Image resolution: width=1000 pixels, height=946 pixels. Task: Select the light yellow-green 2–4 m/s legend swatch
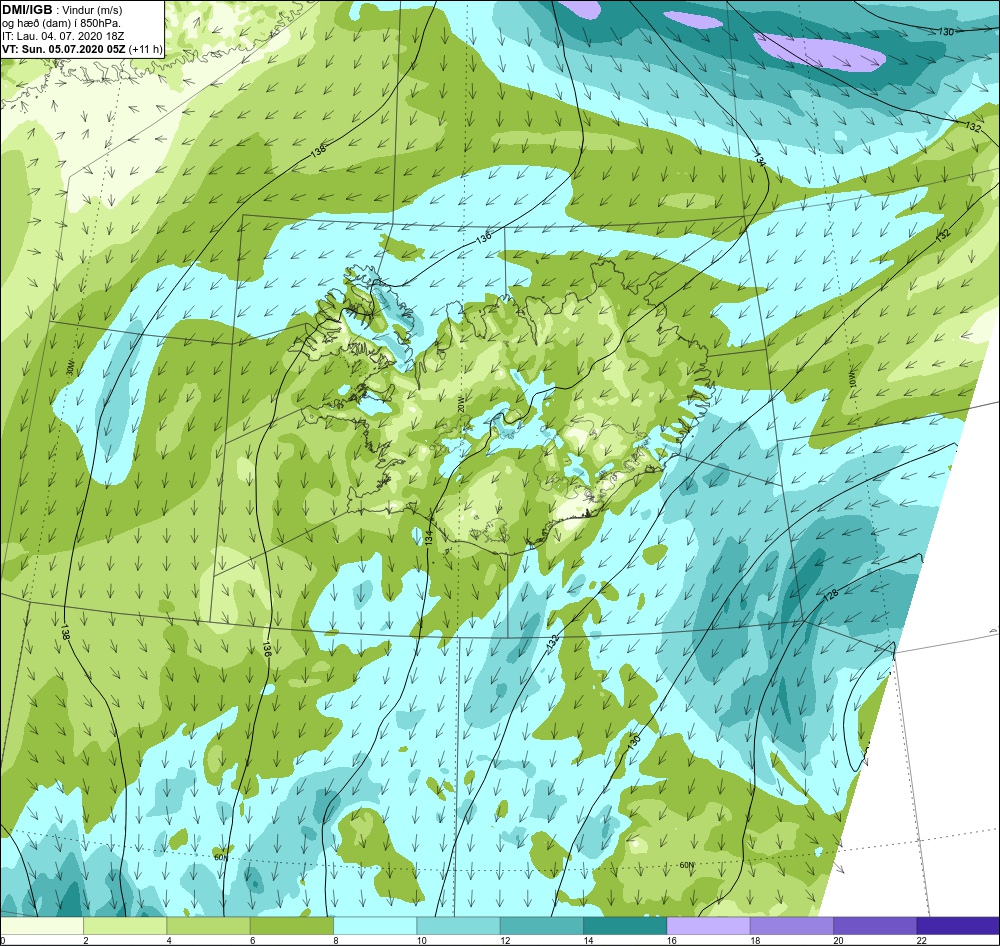coord(125,925)
